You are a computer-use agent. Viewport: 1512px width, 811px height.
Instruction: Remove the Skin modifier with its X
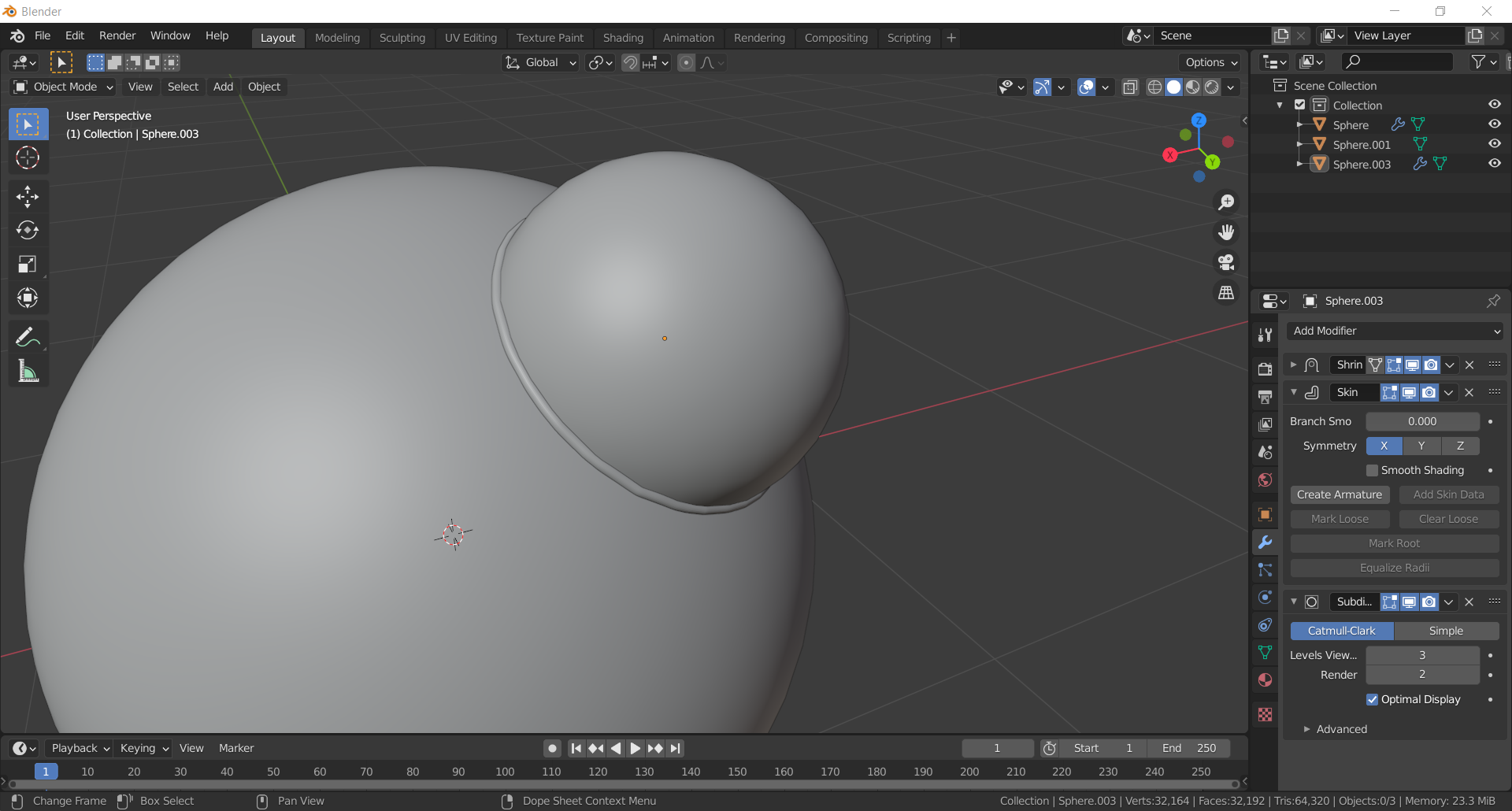tap(1469, 392)
